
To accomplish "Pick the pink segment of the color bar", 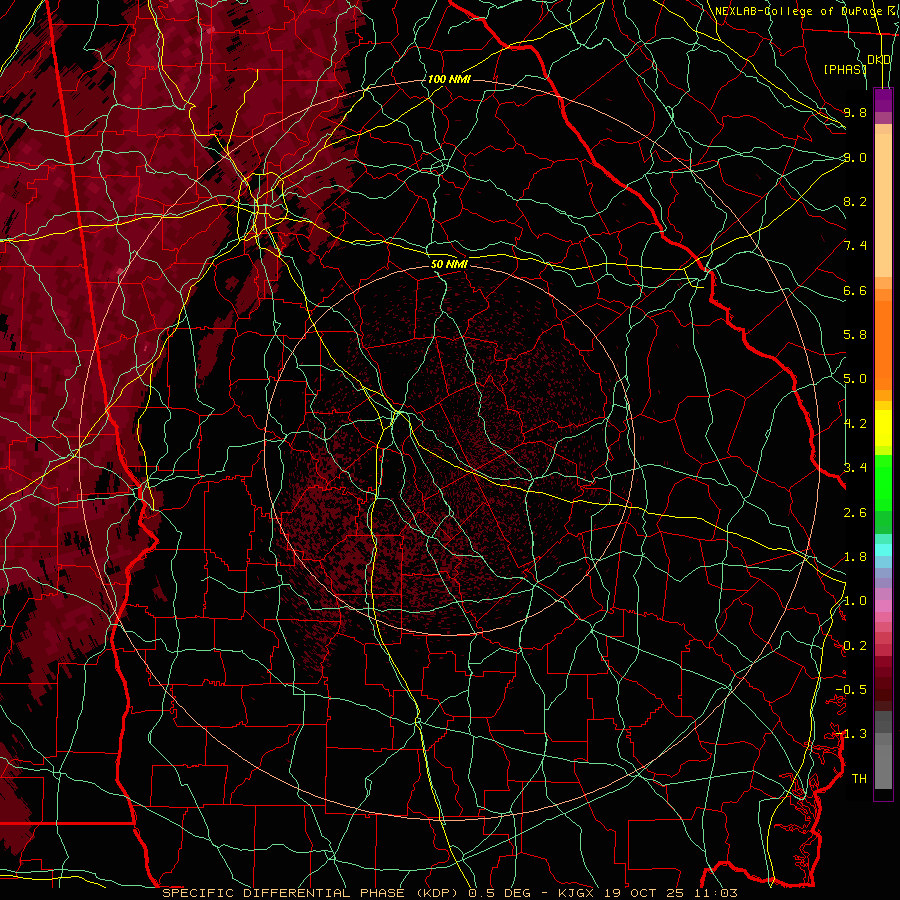I will point(883,606).
